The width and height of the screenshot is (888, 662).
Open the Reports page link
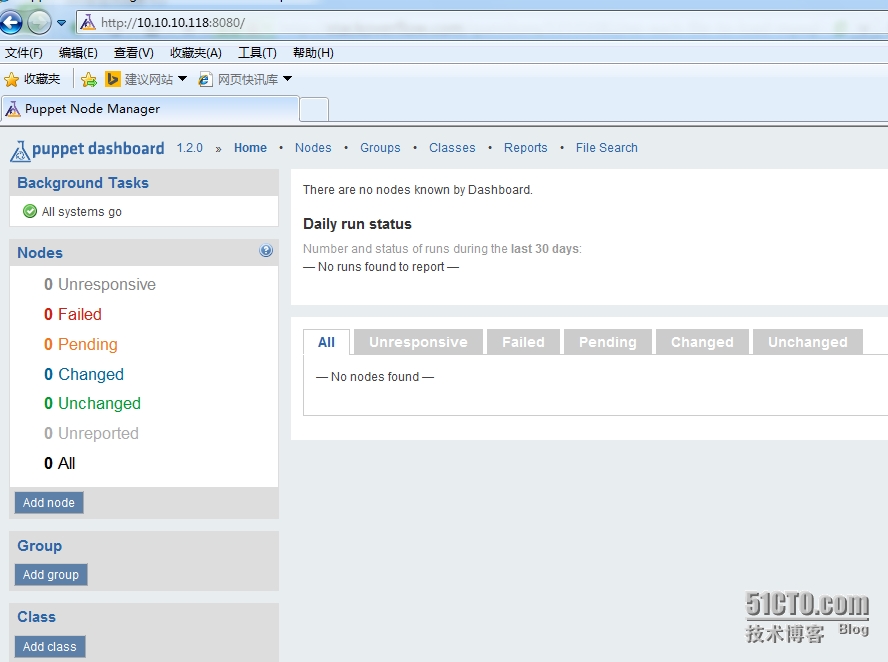tap(525, 148)
